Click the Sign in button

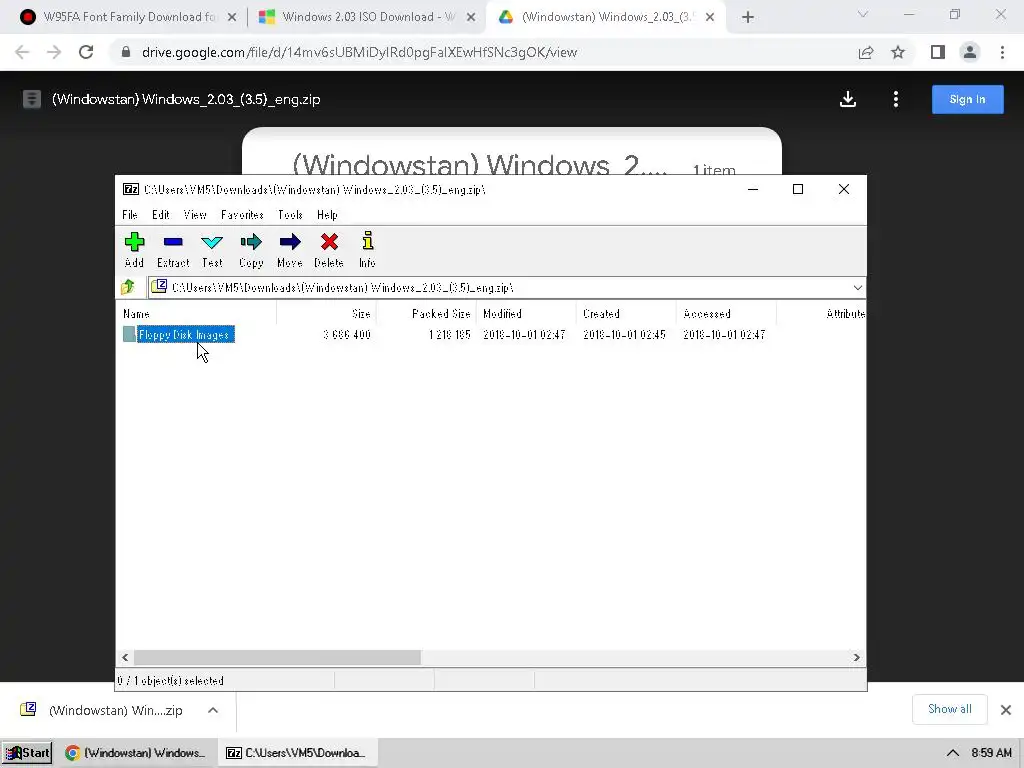pyautogui.click(x=967, y=99)
